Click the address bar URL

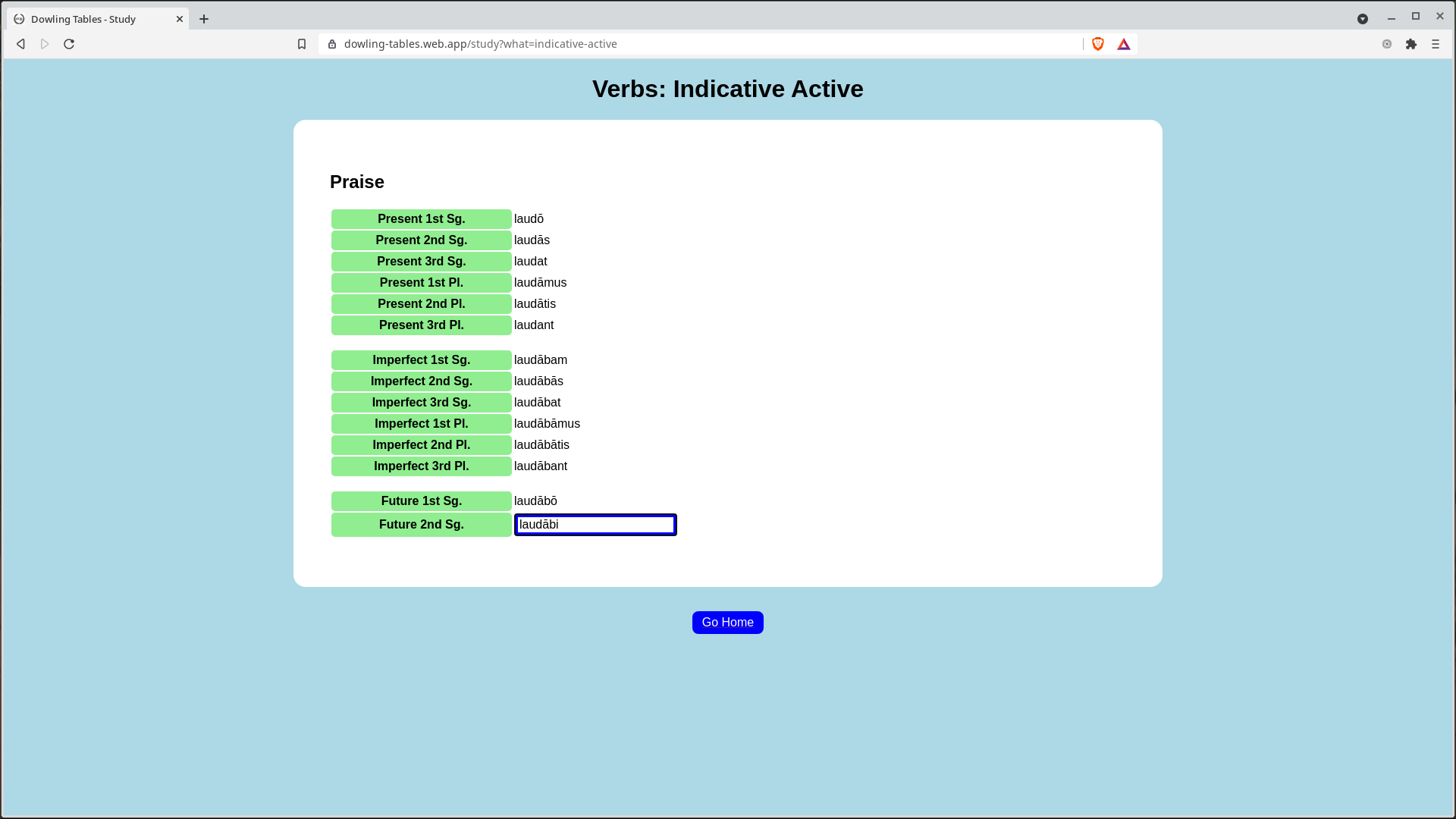point(480,44)
